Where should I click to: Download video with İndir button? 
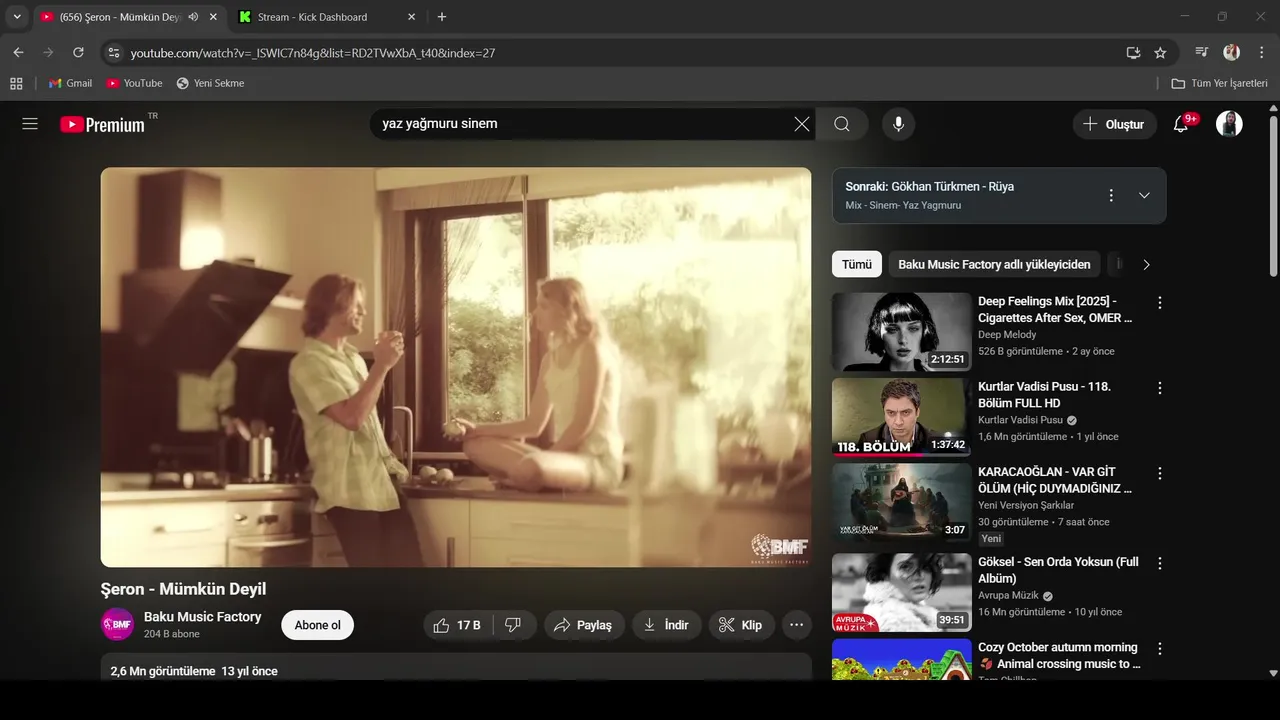pos(666,625)
